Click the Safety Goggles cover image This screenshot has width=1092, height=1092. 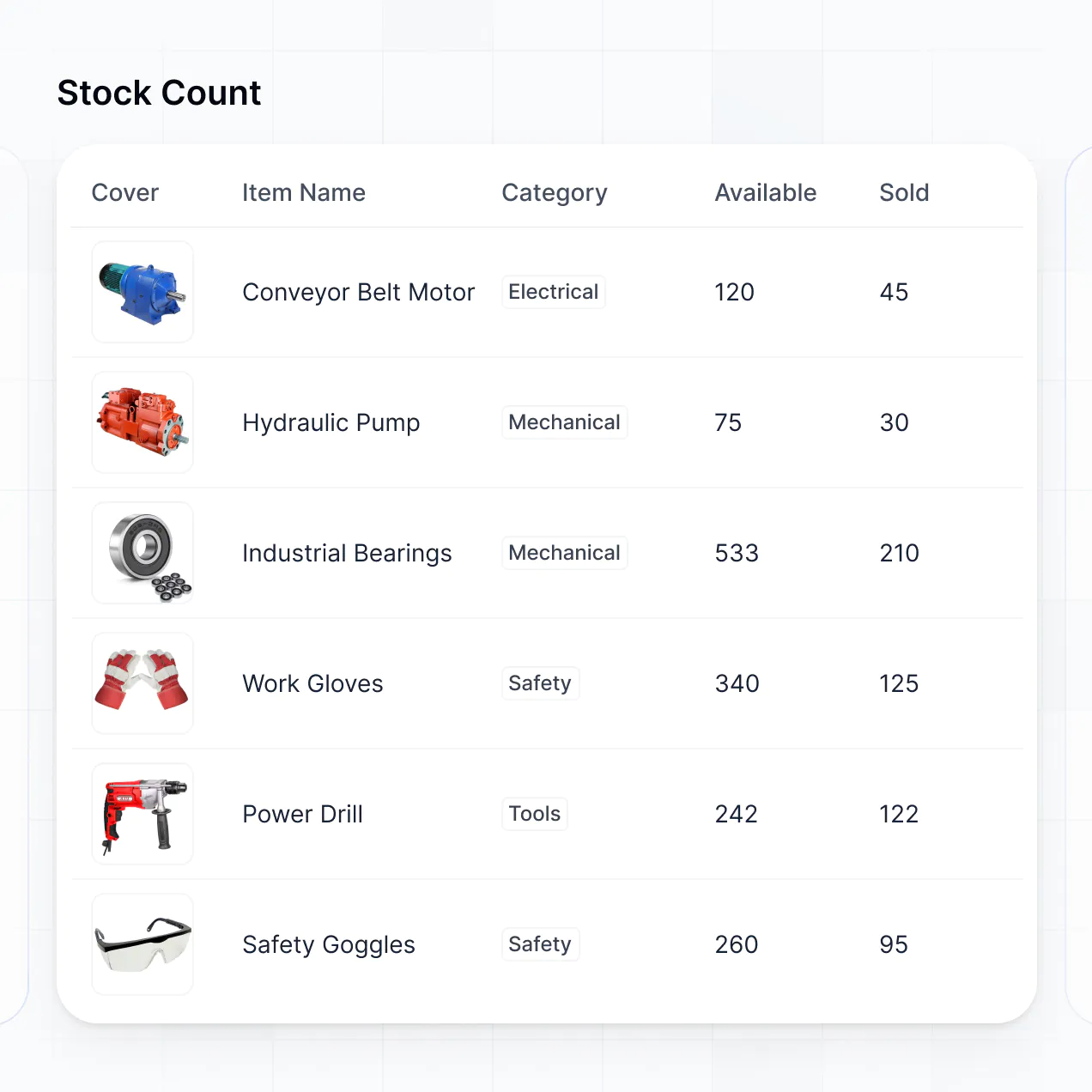pos(142,944)
